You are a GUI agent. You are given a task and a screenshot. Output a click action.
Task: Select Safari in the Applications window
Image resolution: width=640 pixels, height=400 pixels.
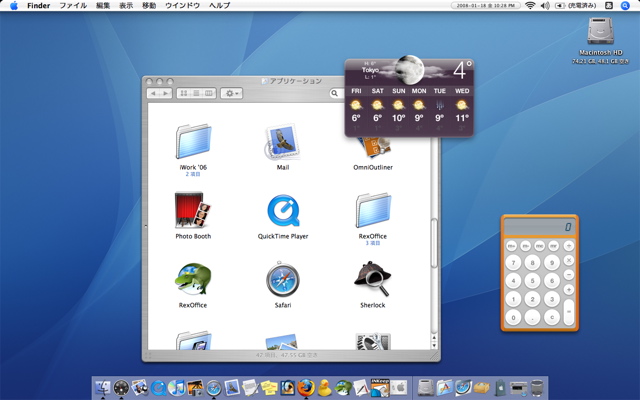pos(283,280)
